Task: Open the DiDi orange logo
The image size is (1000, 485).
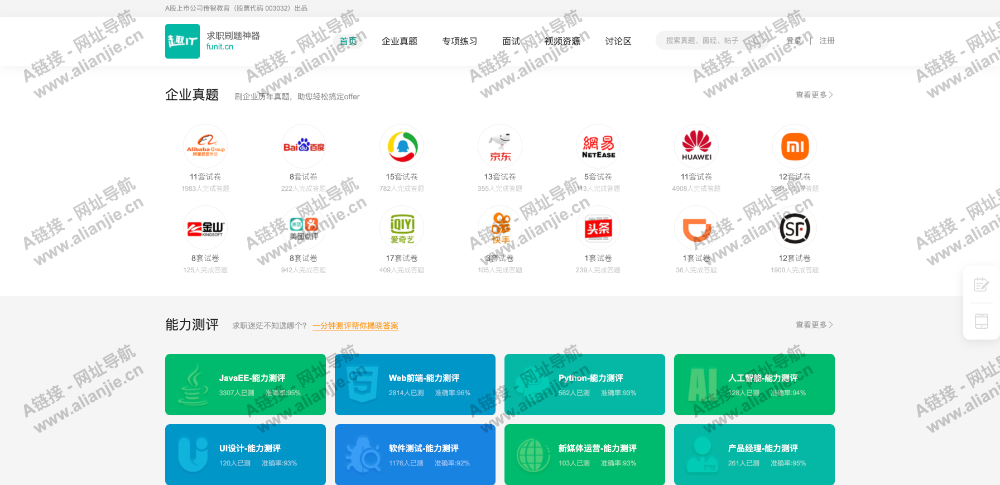Action: click(696, 228)
